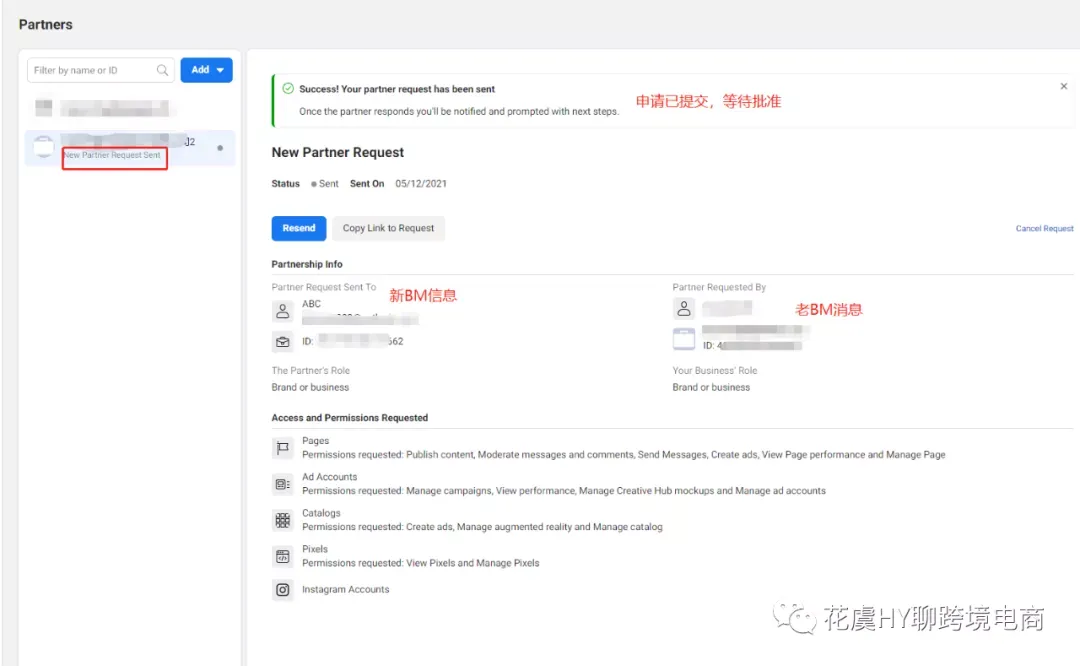Click the gray Sent status dot
Screen dimensions: 1080x666
[x=313, y=184]
